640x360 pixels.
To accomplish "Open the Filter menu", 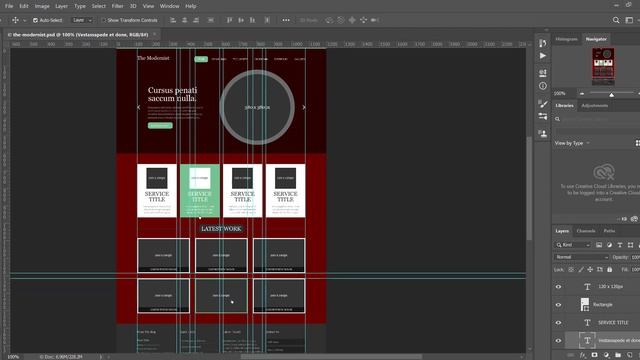I will click(117, 6).
